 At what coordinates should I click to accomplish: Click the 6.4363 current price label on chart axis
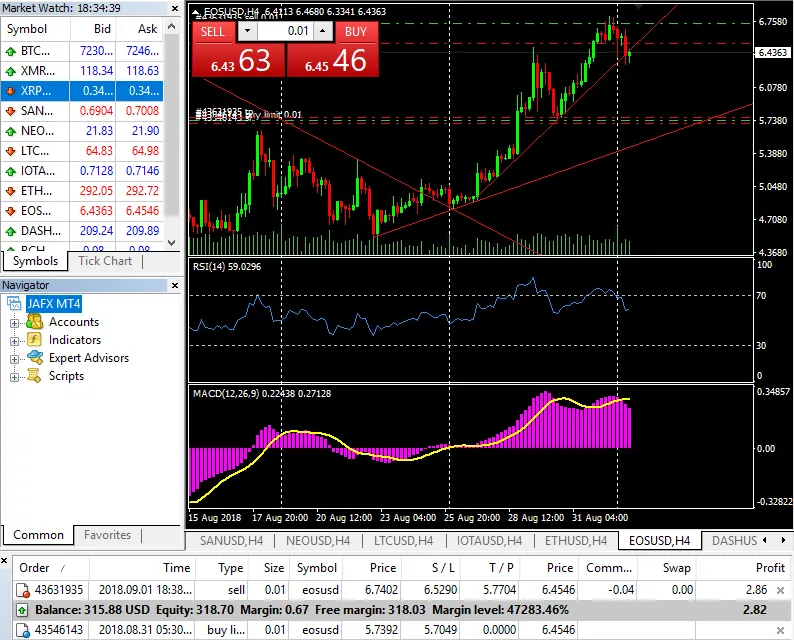(773, 53)
